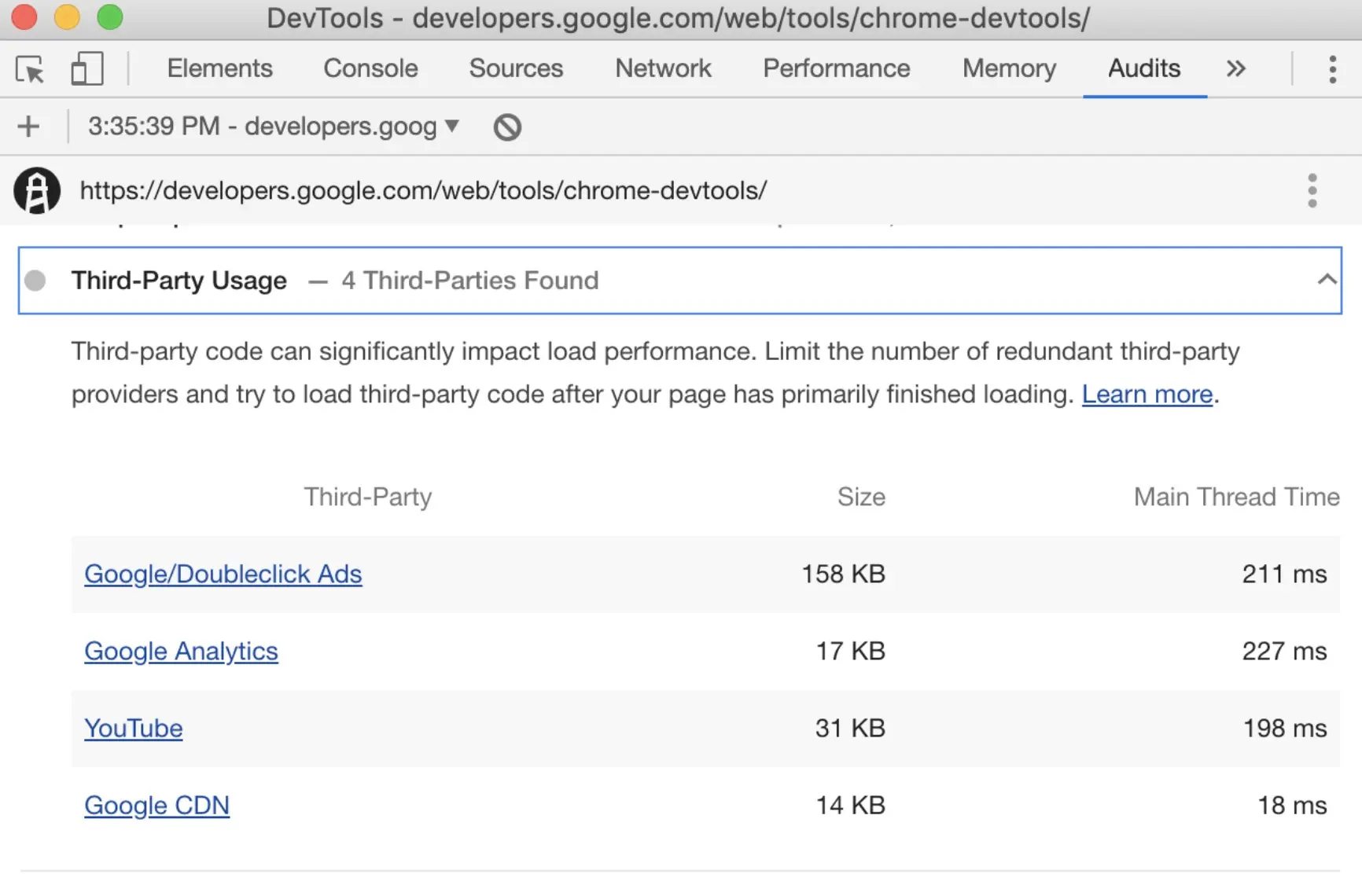The width and height of the screenshot is (1362, 896).
Task: Open the Lighthouse report options menu
Action: (x=1312, y=191)
